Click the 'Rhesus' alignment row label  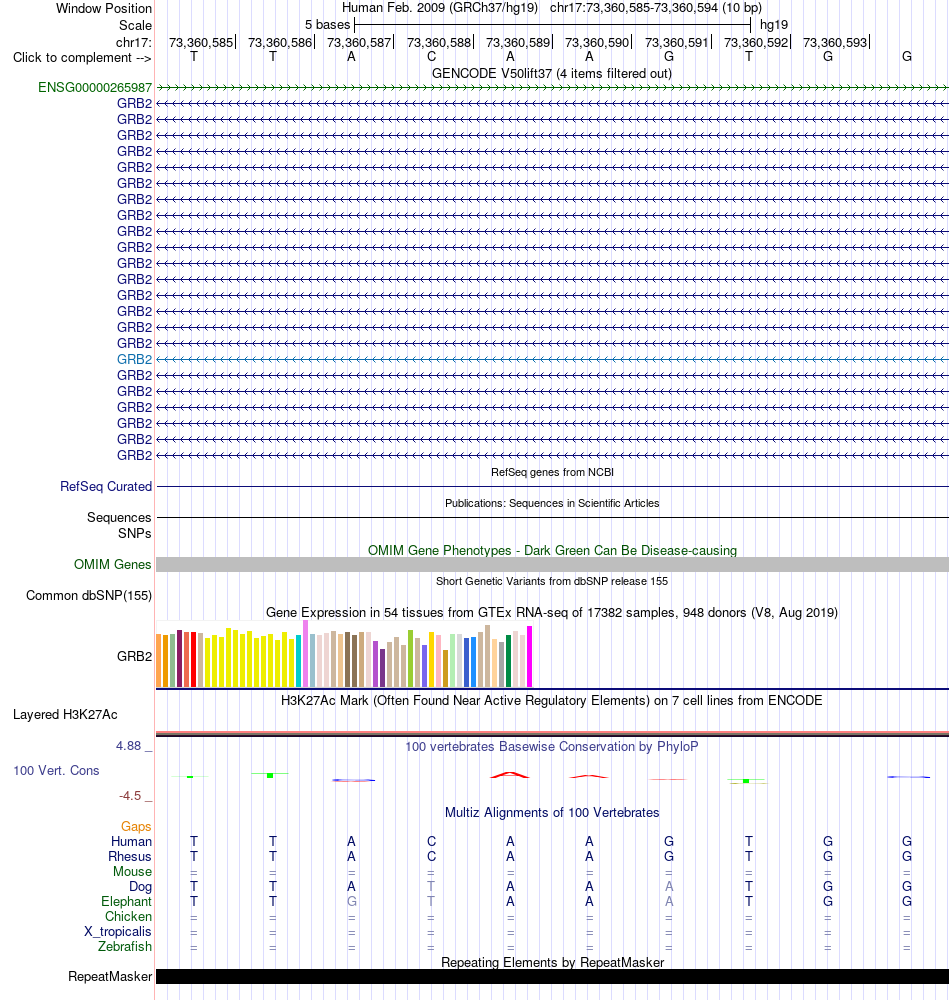click(x=130, y=857)
